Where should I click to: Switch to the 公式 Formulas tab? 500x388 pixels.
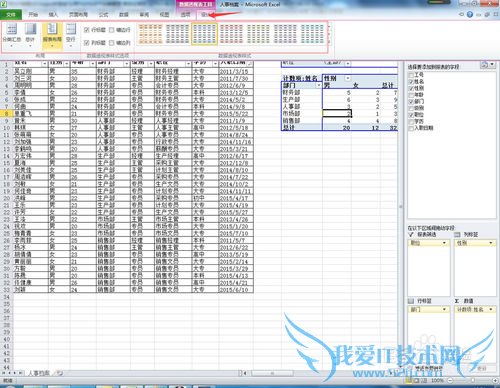tap(104, 15)
